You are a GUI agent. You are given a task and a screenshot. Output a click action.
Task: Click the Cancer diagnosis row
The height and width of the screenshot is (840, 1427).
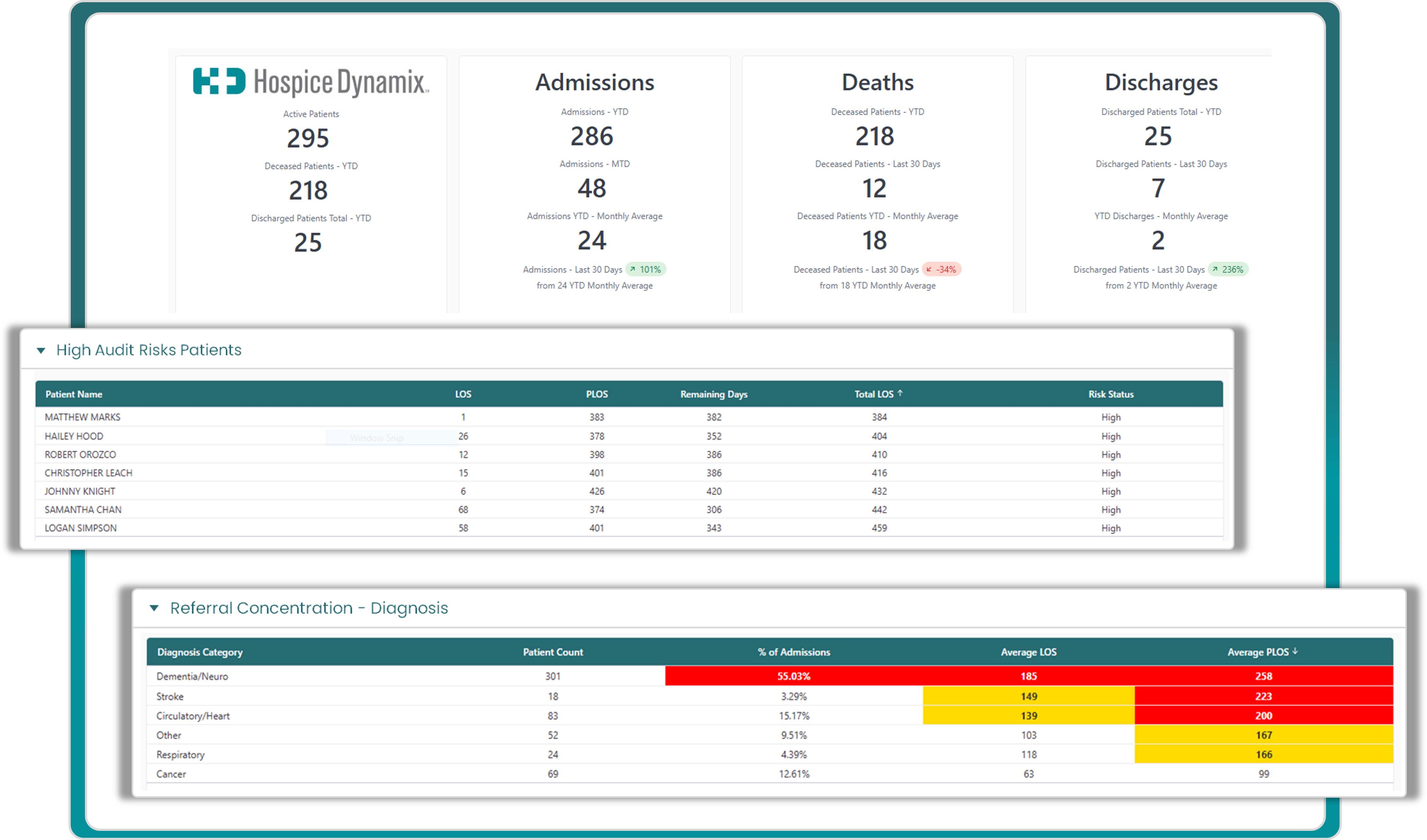[770, 773]
